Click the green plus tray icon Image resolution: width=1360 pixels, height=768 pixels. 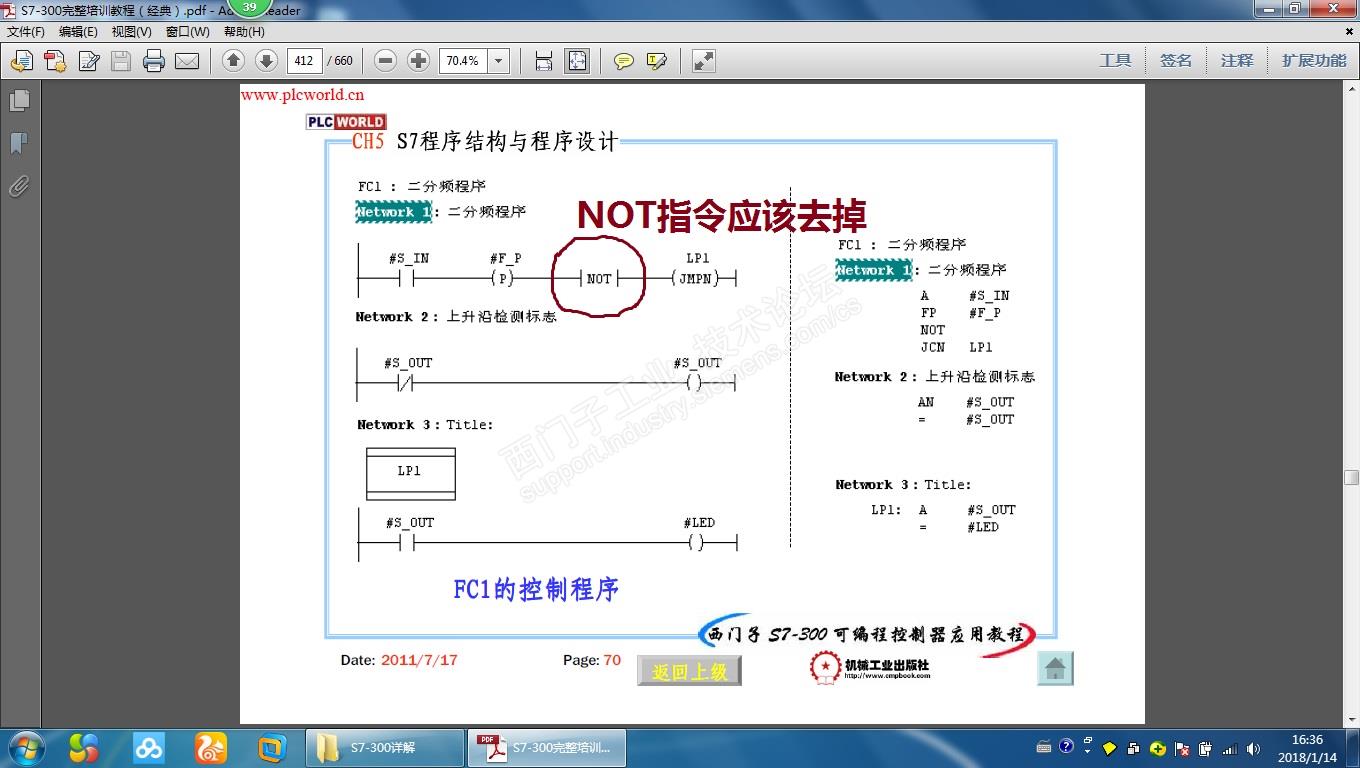pyautogui.click(x=1157, y=748)
